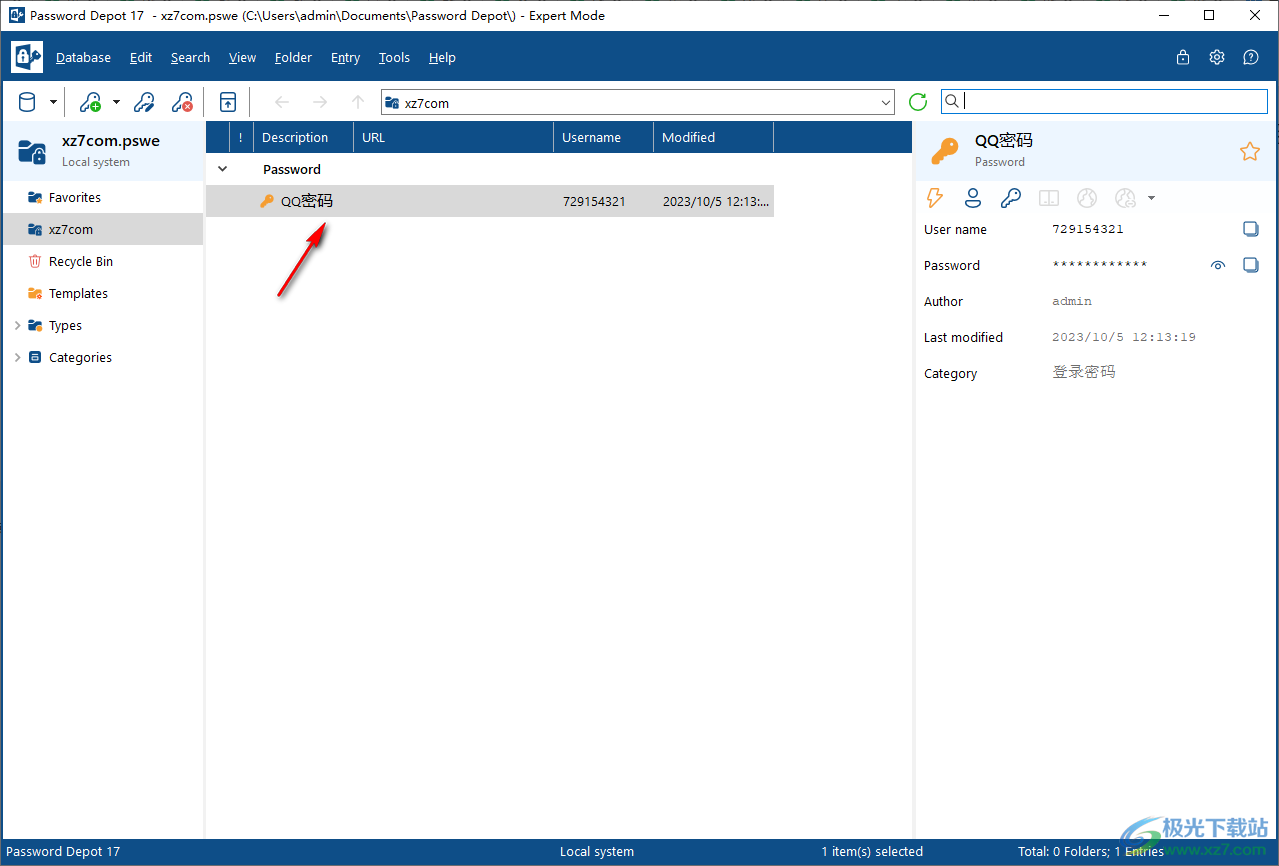This screenshot has width=1279, height=866.
Task: Open the Database menu
Action: tap(83, 57)
